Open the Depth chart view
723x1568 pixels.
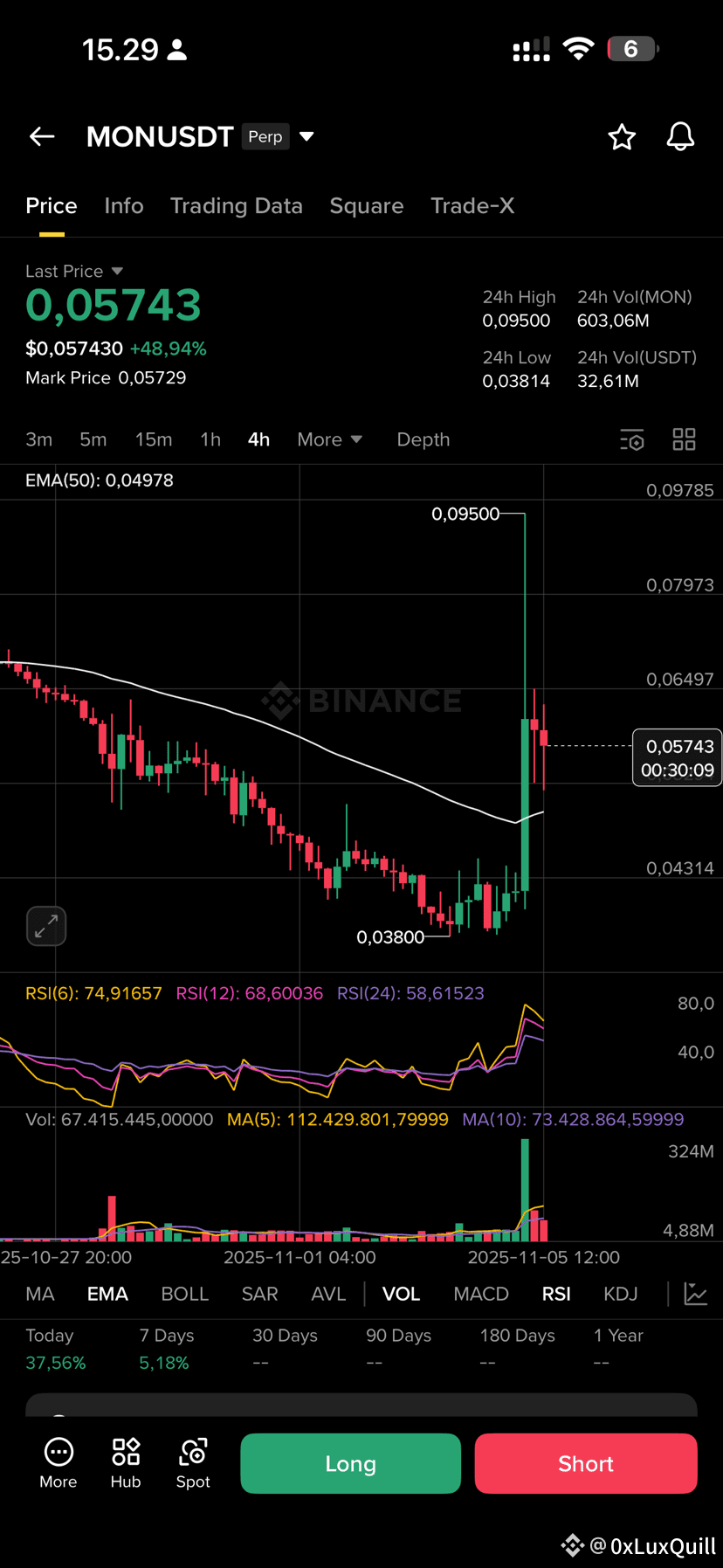point(423,439)
